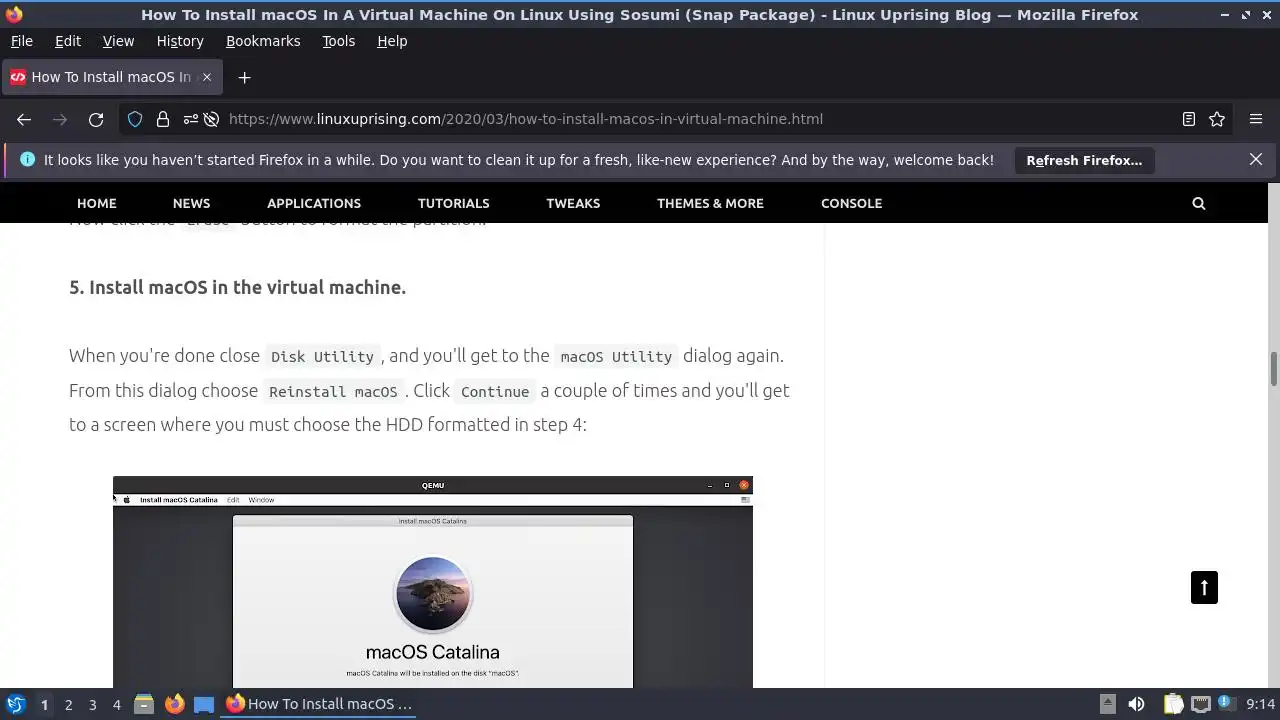Click the forward navigation arrow
1280x720 pixels.
point(60,119)
